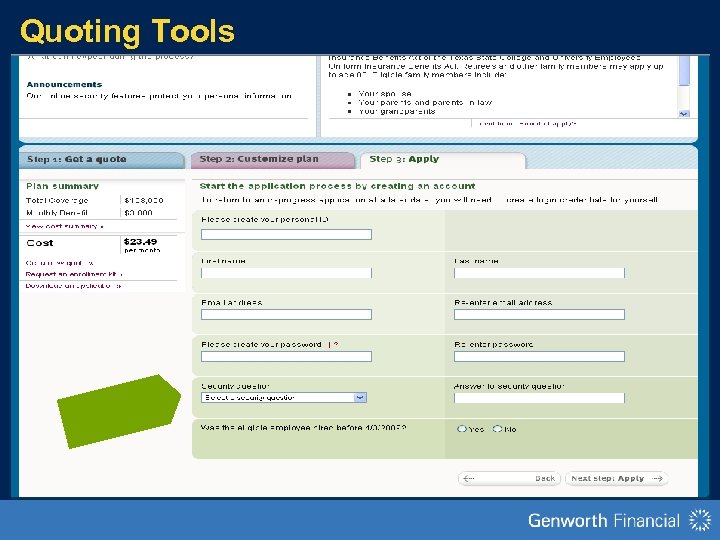Select the Step 3: Apply tab
The image size is (720, 540).
[443, 160]
